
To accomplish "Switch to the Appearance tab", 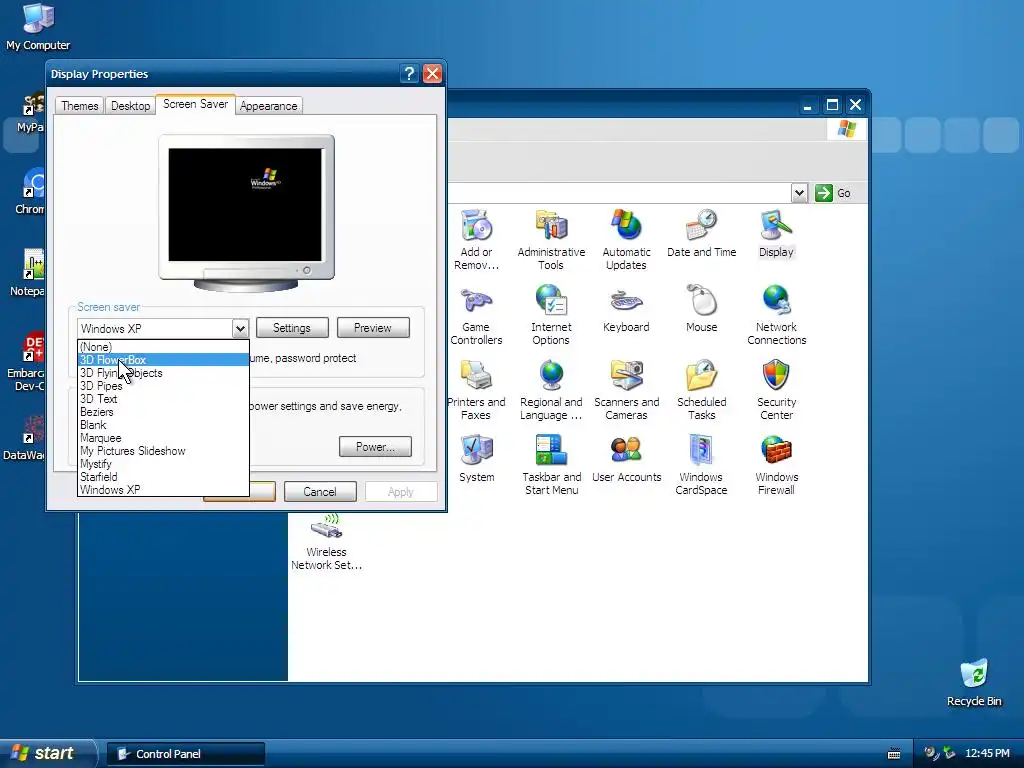I will pyautogui.click(x=268, y=106).
